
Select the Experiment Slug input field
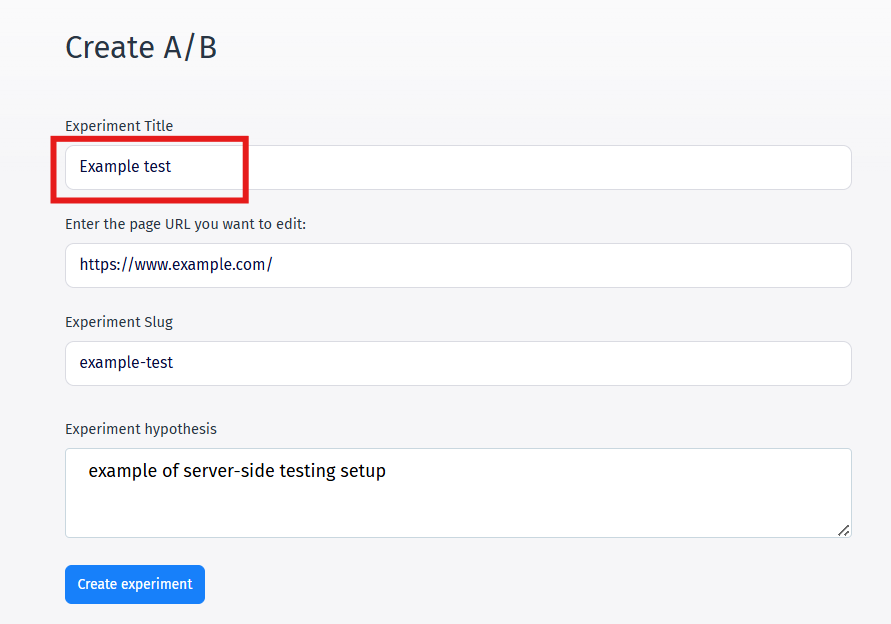tap(458, 363)
